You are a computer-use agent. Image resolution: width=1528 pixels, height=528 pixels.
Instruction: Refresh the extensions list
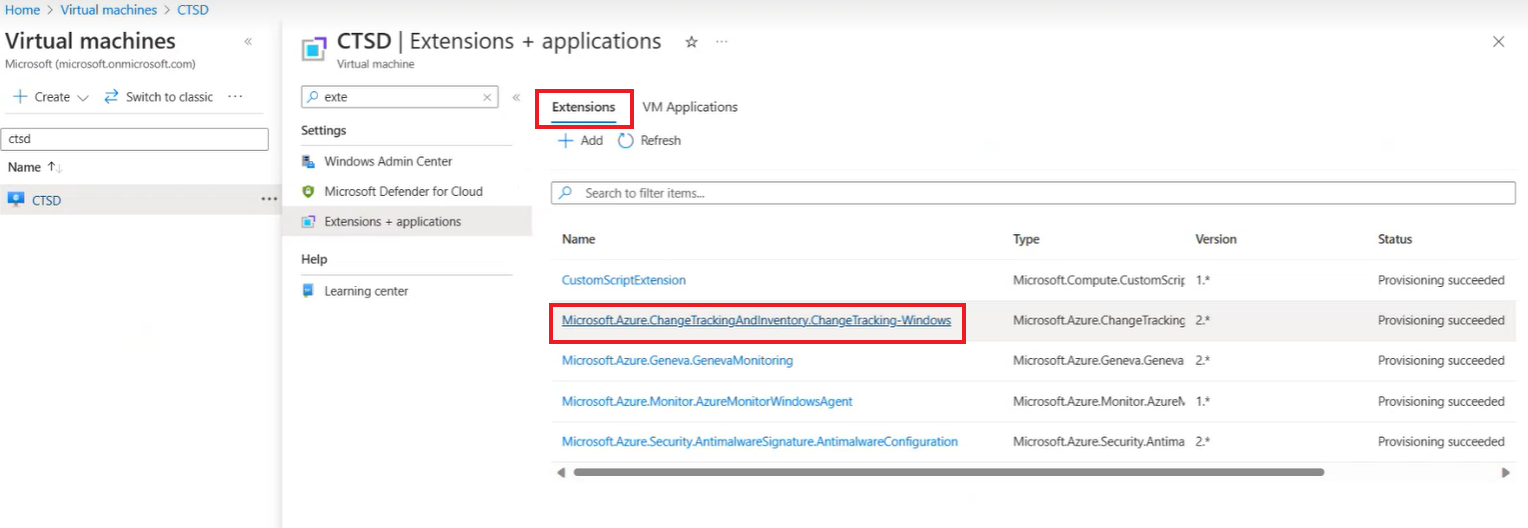coord(650,141)
